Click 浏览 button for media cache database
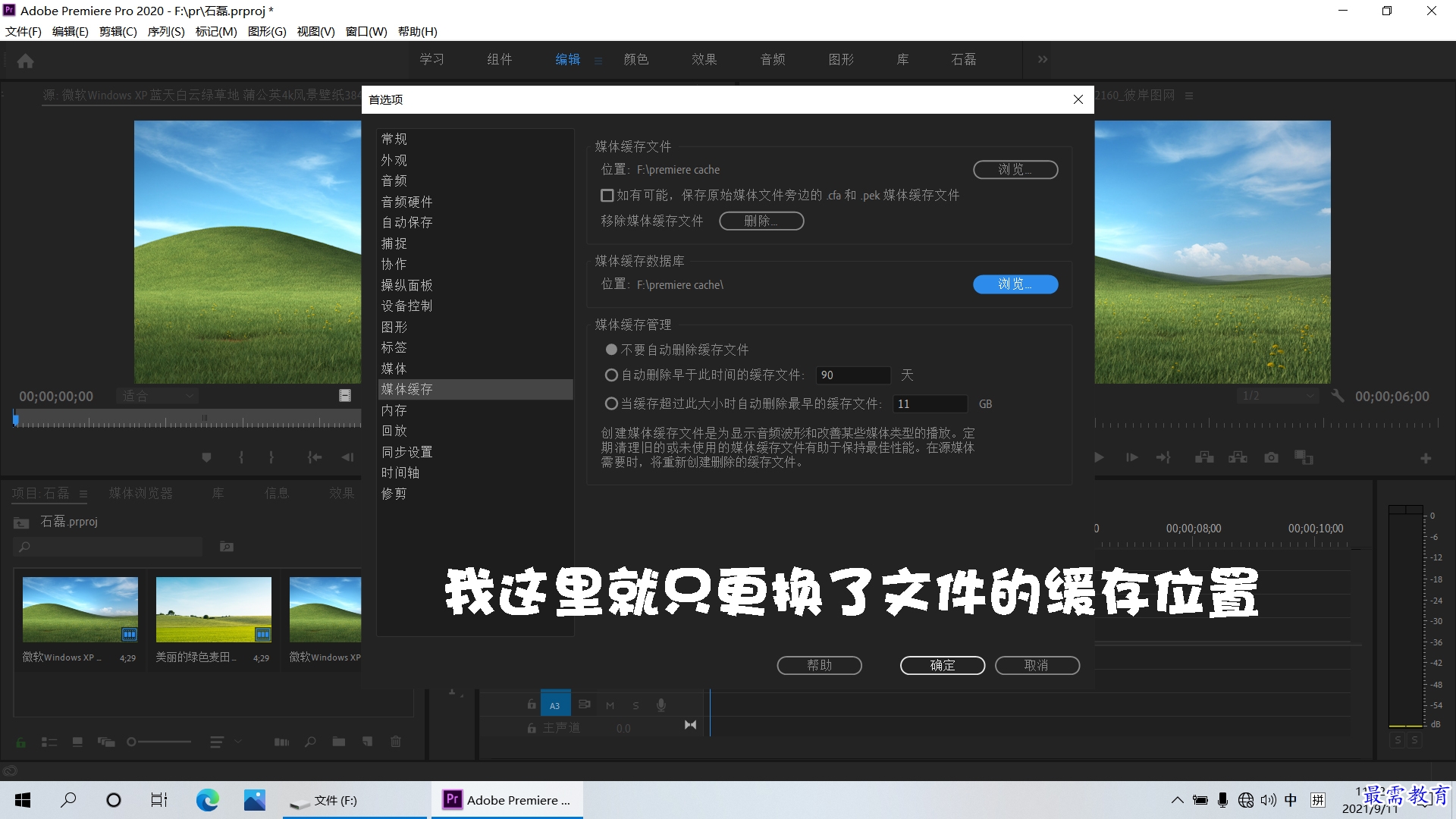The image size is (1456, 819). point(1015,284)
